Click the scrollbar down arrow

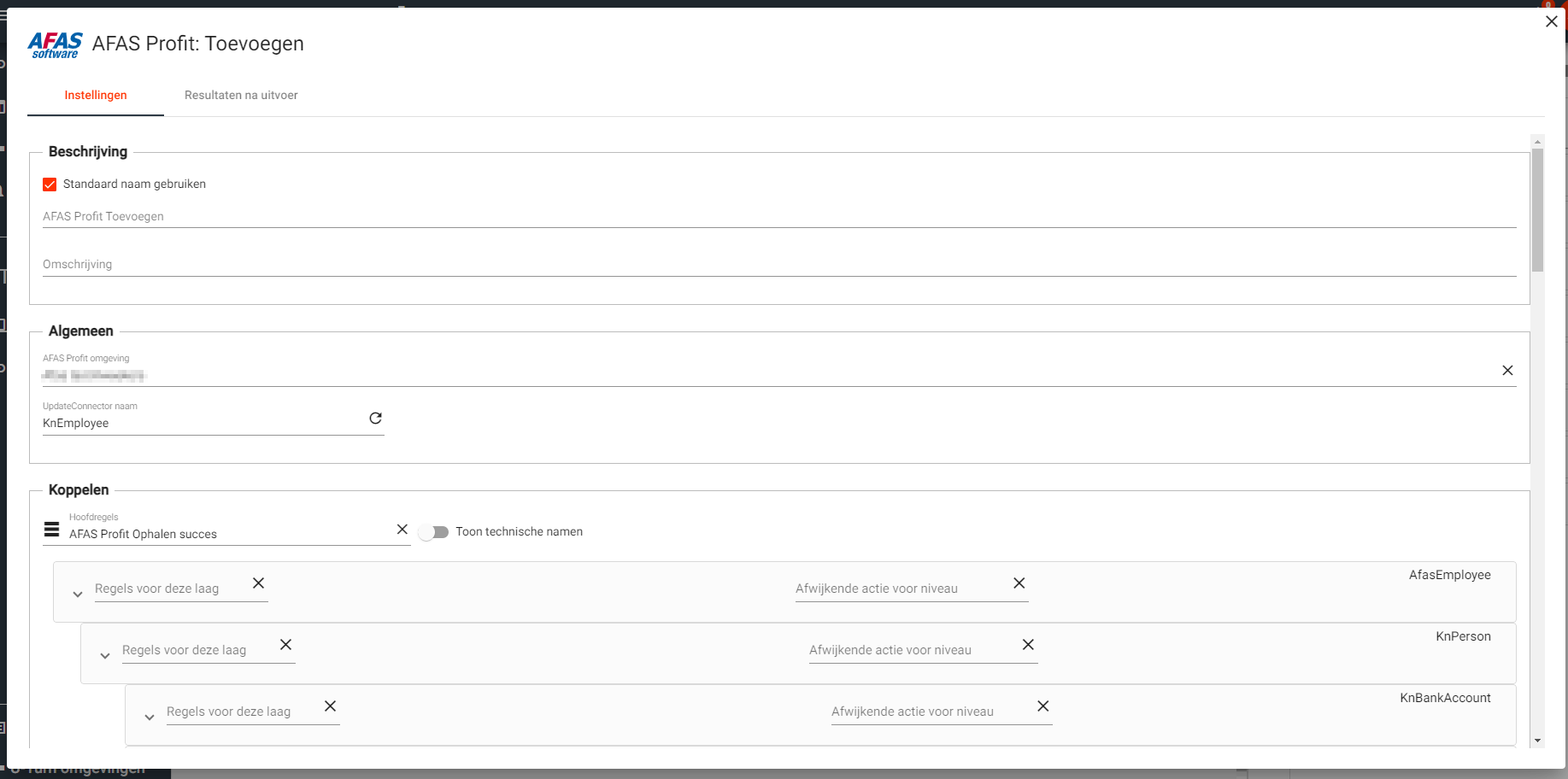coord(1537,741)
